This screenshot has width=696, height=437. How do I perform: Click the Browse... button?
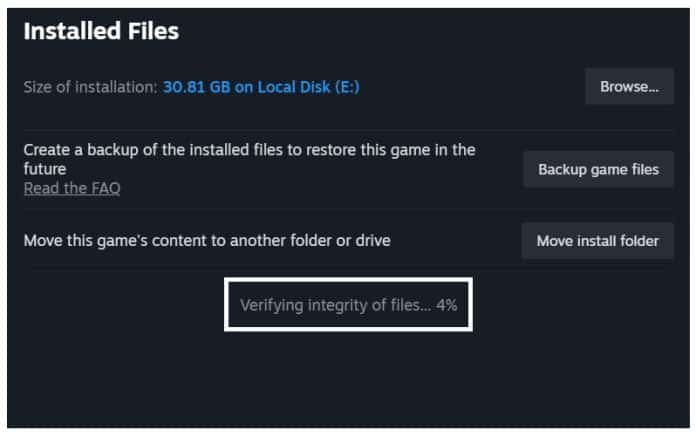coord(629,87)
